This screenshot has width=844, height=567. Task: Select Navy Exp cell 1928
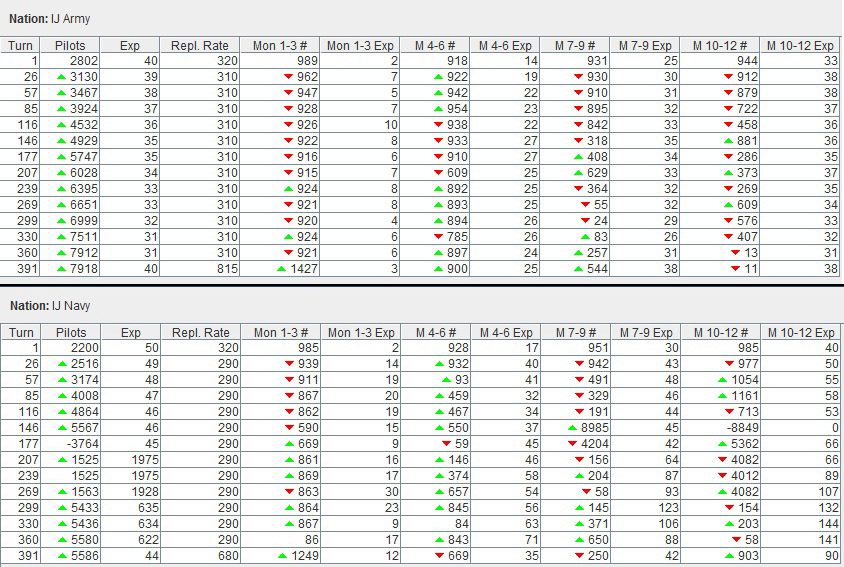tap(131, 492)
